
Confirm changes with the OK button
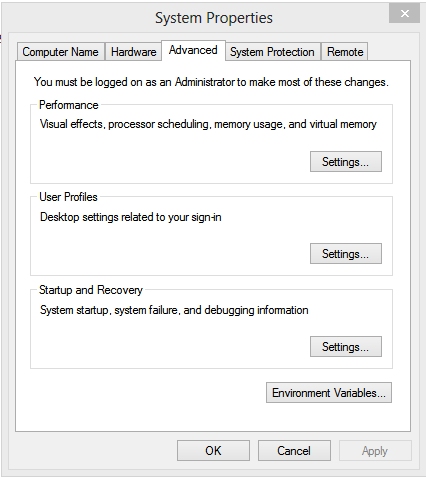point(213,451)
